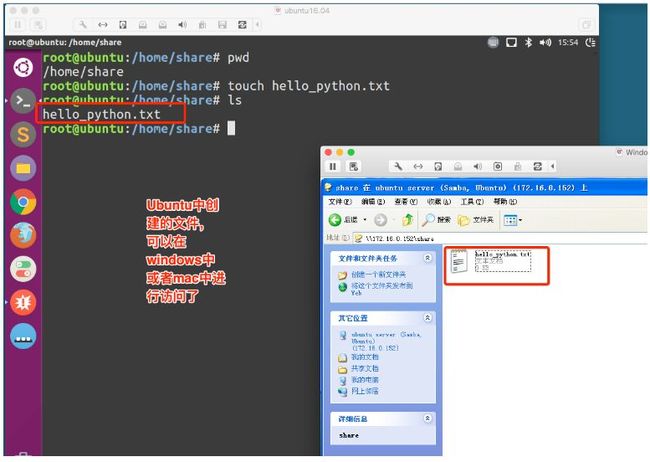Click network arrows icon in Windows VM toolbar
This screenshot has width=650, height=462.
(418, 166)
